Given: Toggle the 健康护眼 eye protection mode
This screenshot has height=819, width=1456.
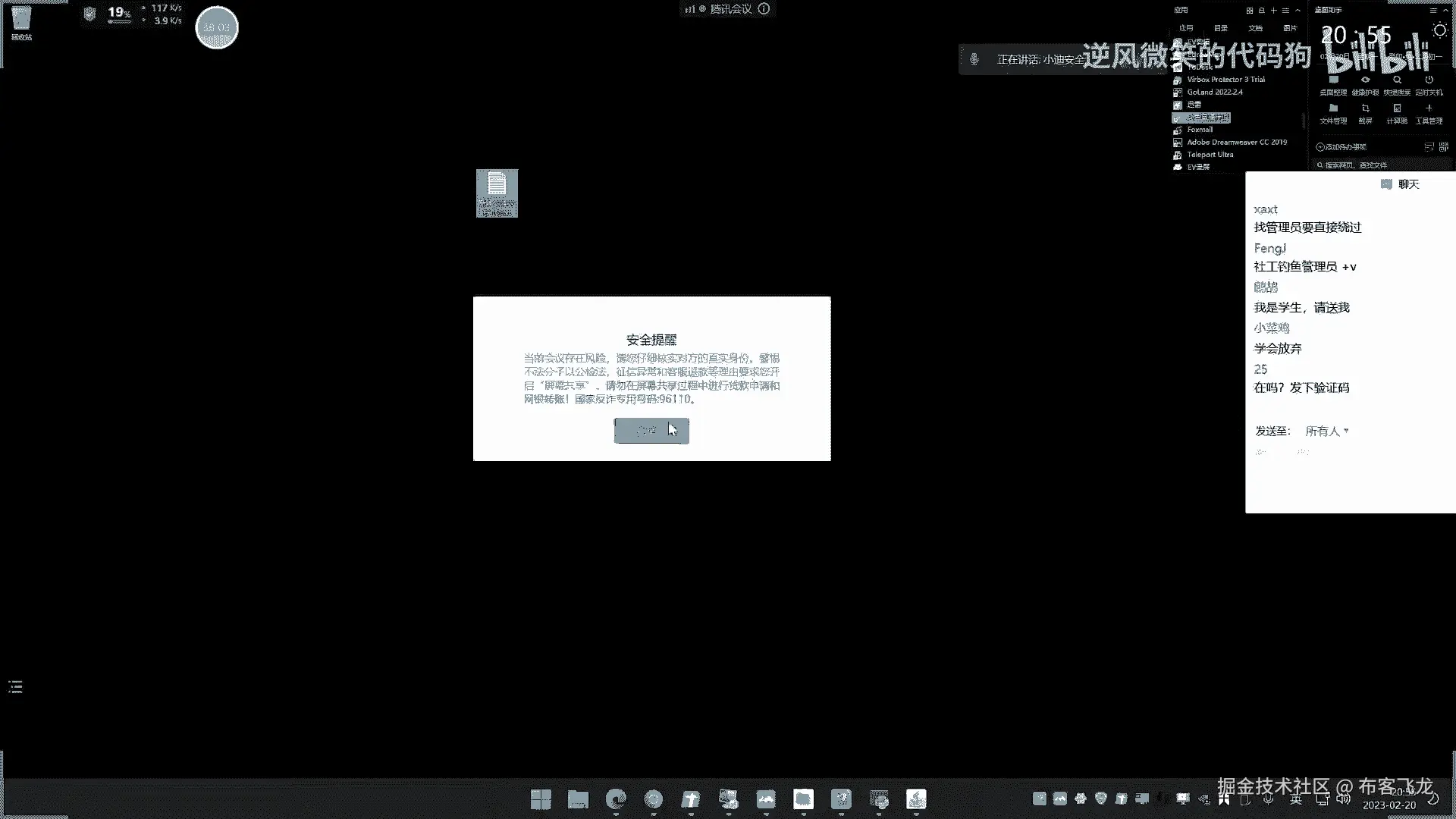Looking at the screenshot, I should coord(1365,80).
